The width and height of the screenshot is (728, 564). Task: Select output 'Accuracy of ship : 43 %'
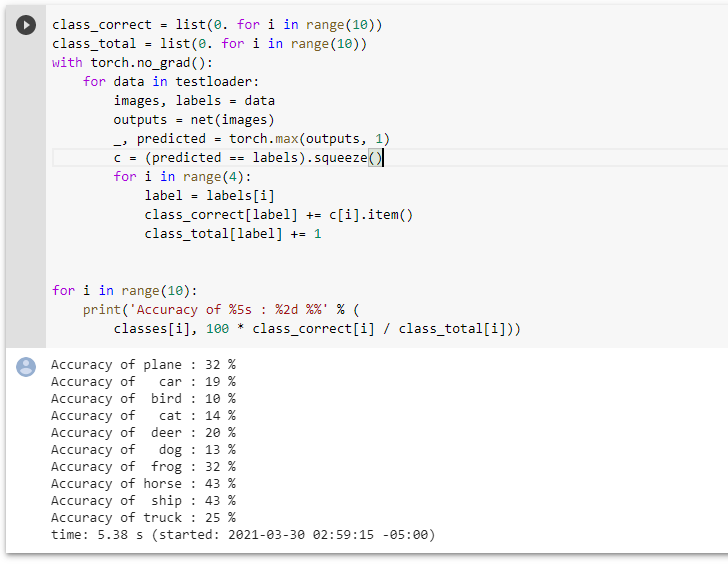tap(143, 501)
